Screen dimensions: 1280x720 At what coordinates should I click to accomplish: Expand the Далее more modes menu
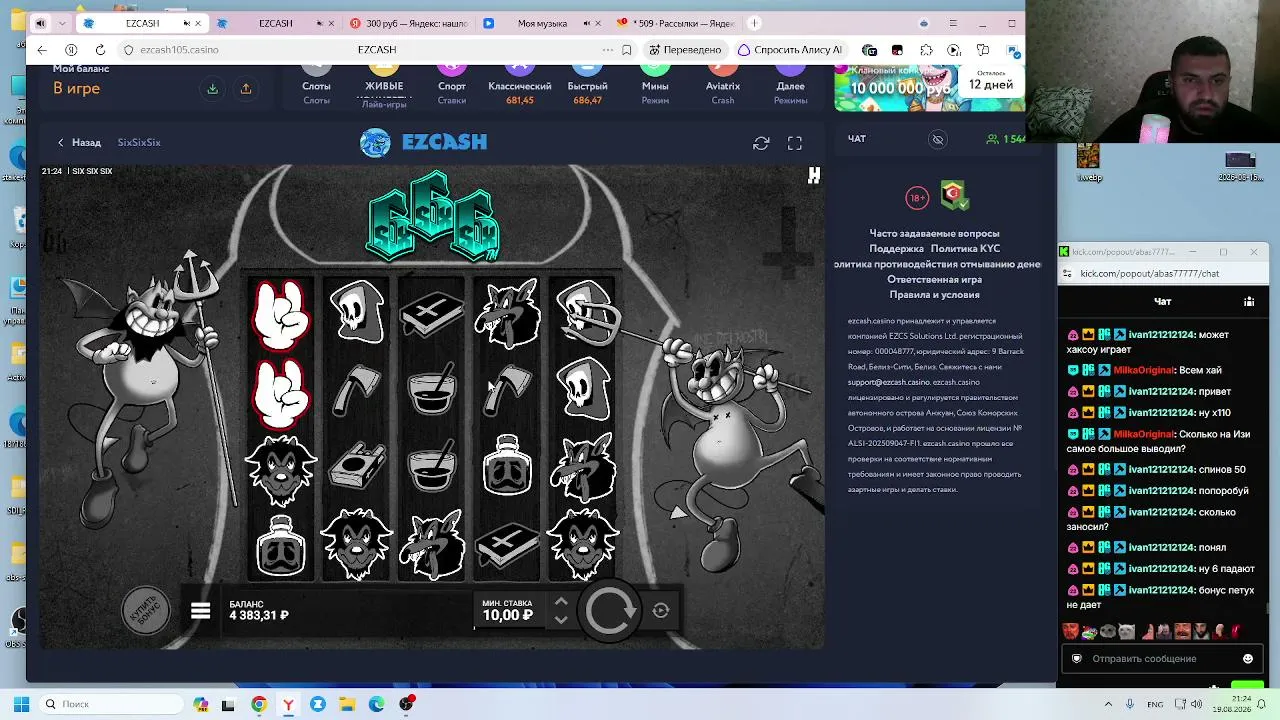(790, 85)
